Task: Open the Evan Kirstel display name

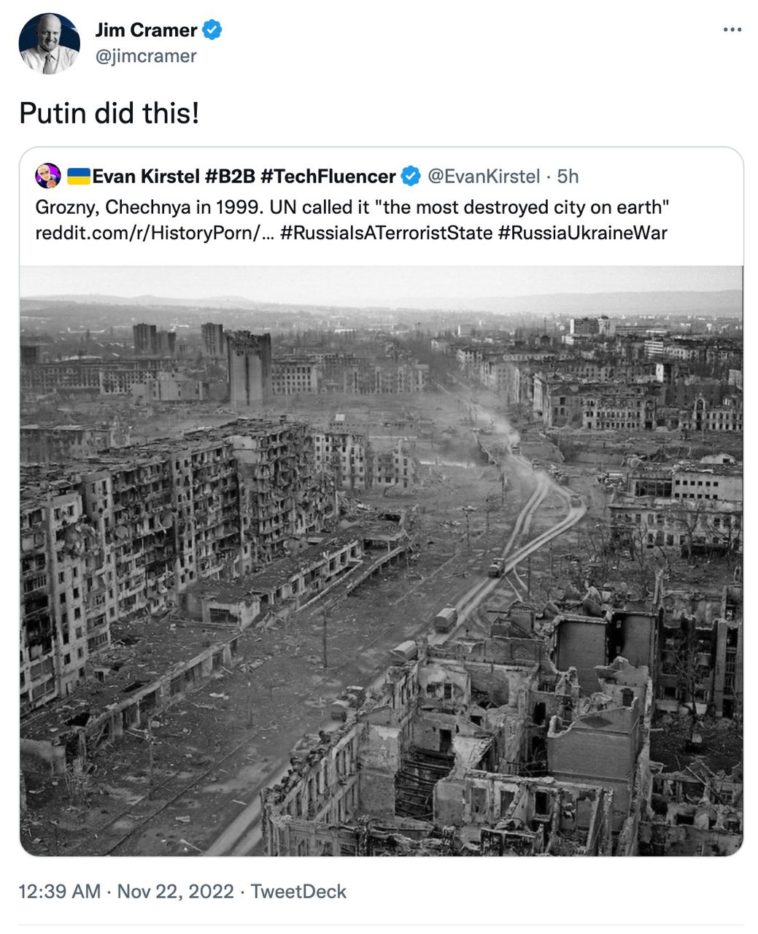Action: click(x=146, y=177)
